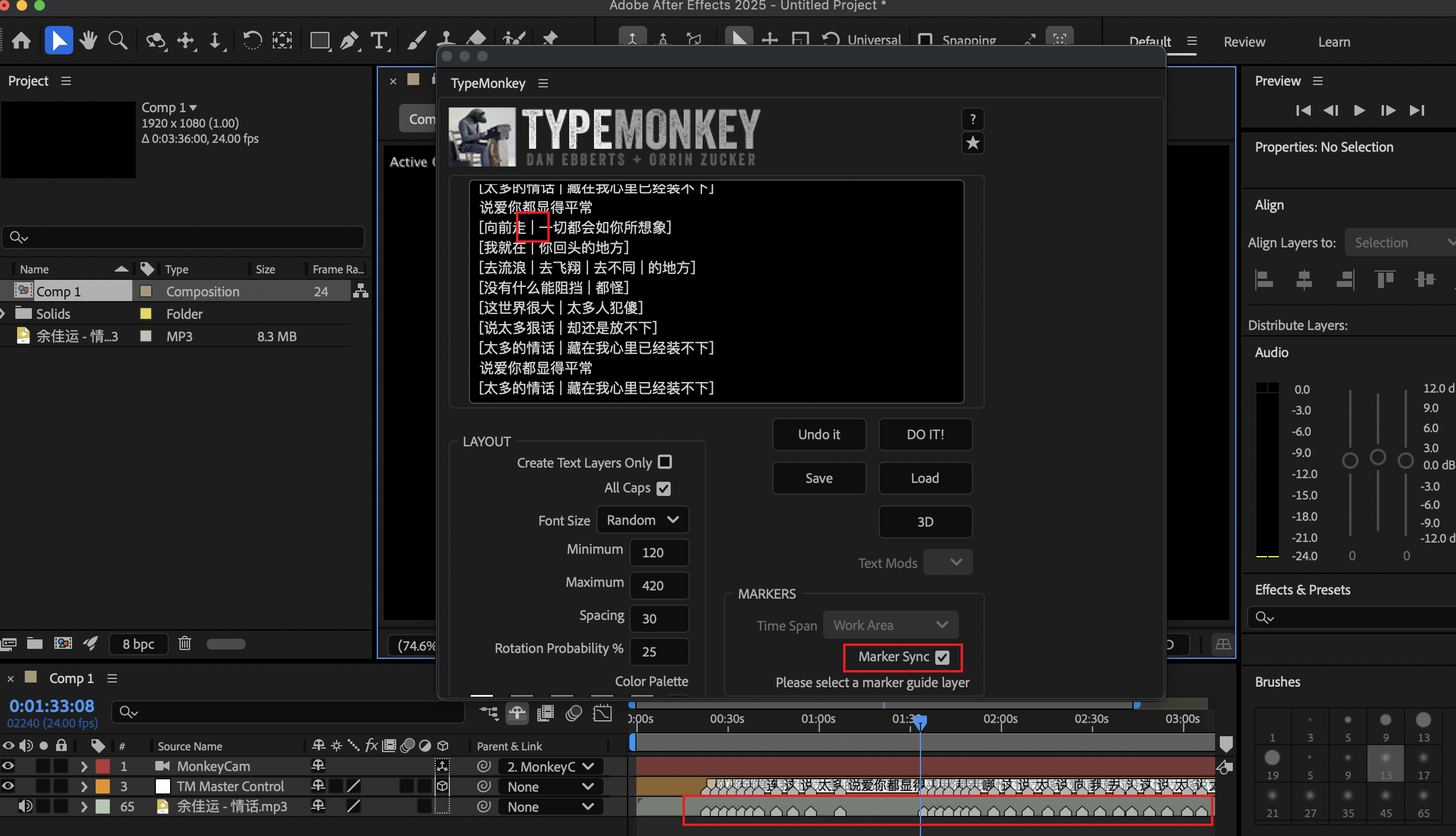This screenshot has width=1456, height=836.
Task: Select the Hand tool
Action: pyautogui.click(x=87, y=40)
